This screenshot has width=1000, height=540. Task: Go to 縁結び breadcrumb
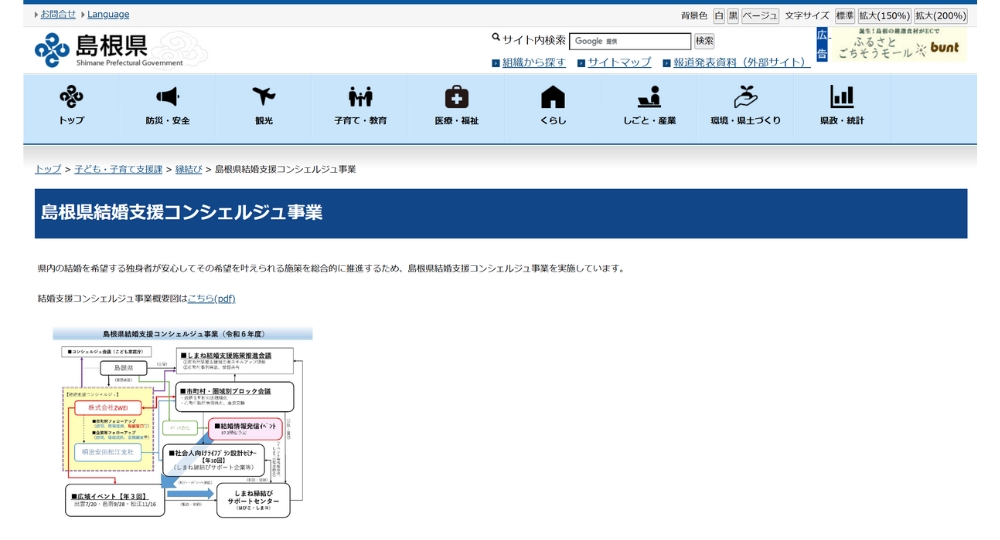point(189,169)
